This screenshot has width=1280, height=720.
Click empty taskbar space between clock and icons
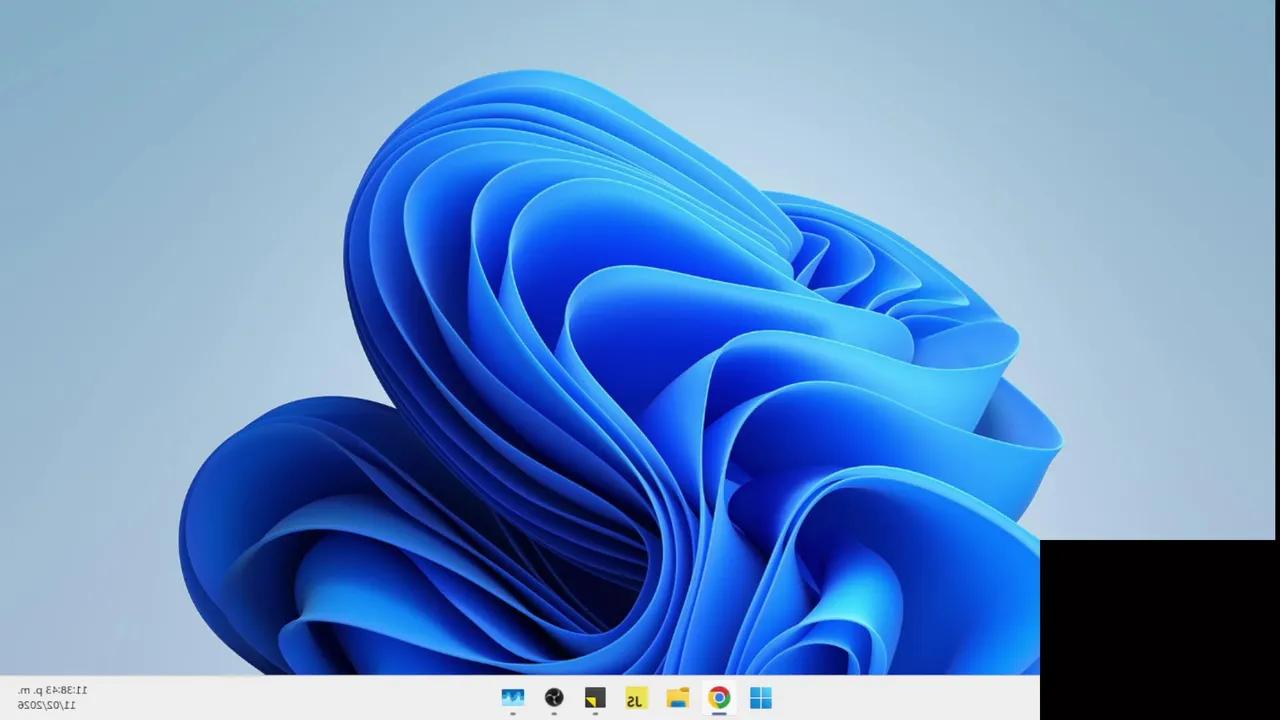(x=300, y=698)
